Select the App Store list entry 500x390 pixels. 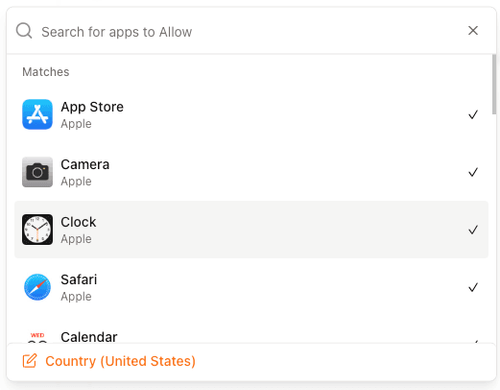point(251,114)
